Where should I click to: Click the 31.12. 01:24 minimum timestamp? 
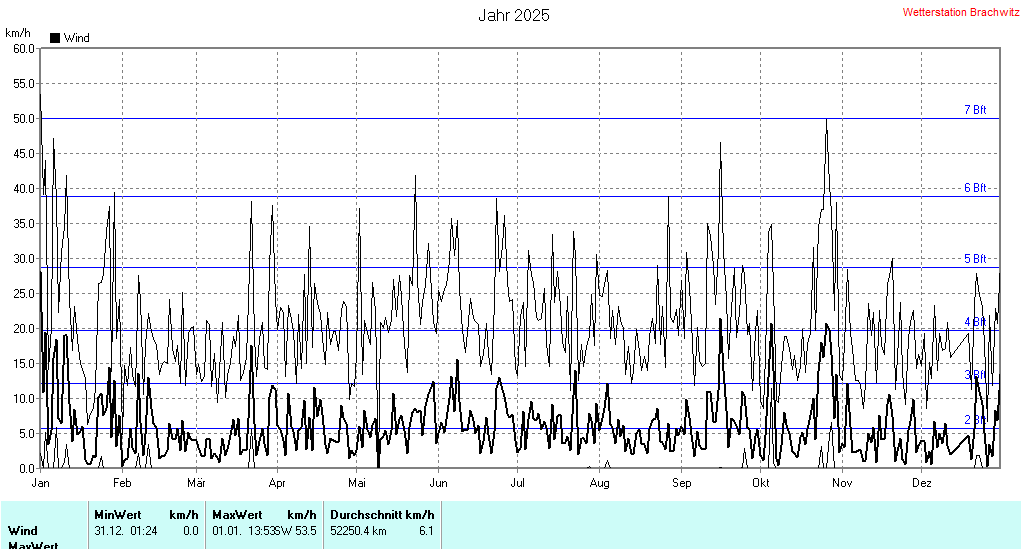[x=126, y=531]
